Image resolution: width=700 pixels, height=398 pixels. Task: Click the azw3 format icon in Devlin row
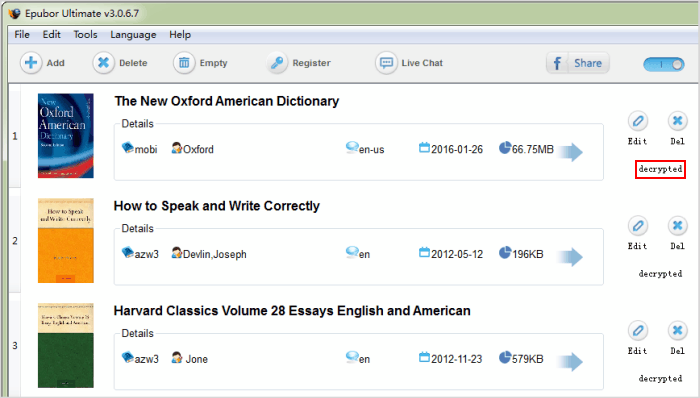coord(128,253)
